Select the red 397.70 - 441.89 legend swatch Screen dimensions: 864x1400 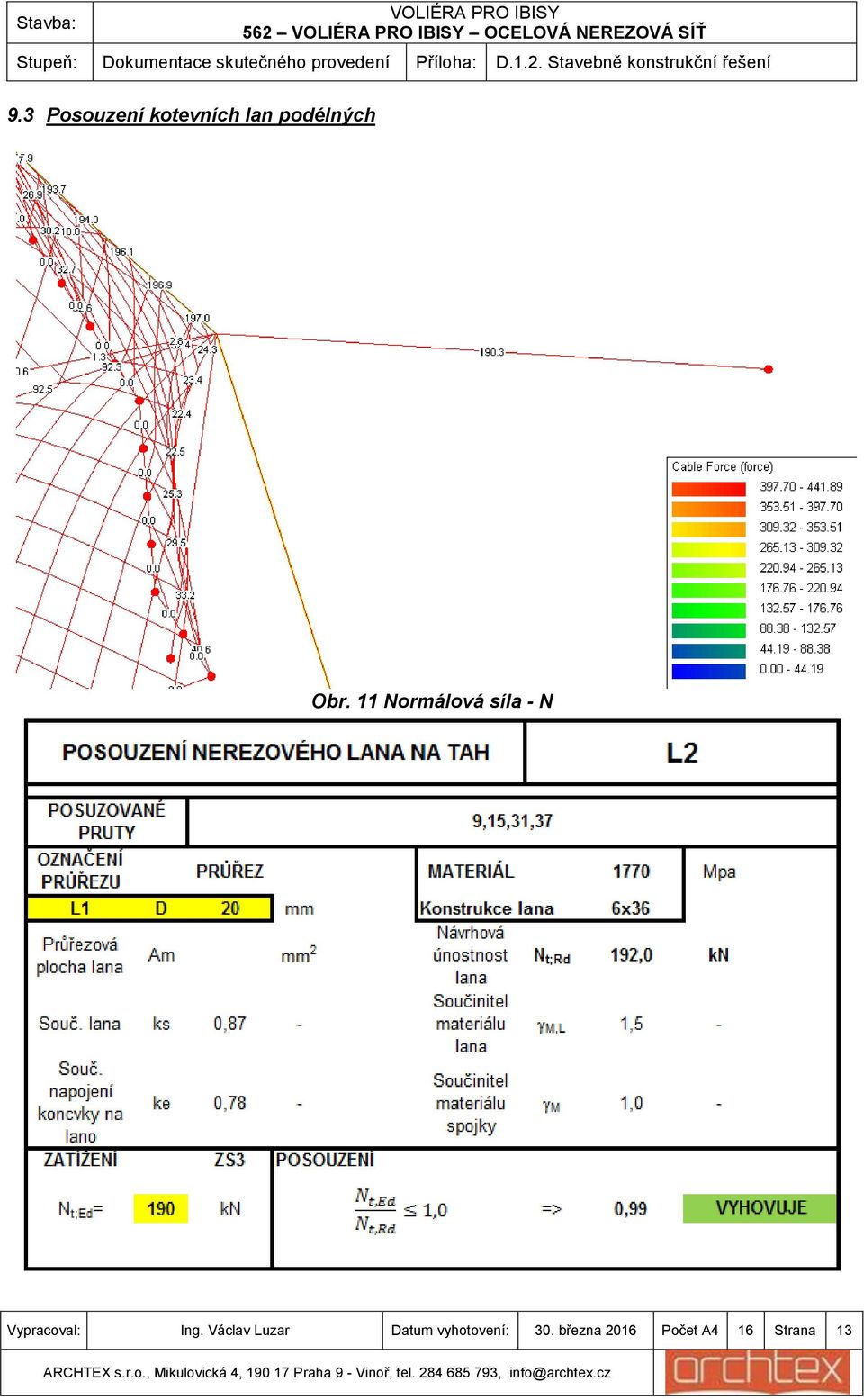coord(709,488)
